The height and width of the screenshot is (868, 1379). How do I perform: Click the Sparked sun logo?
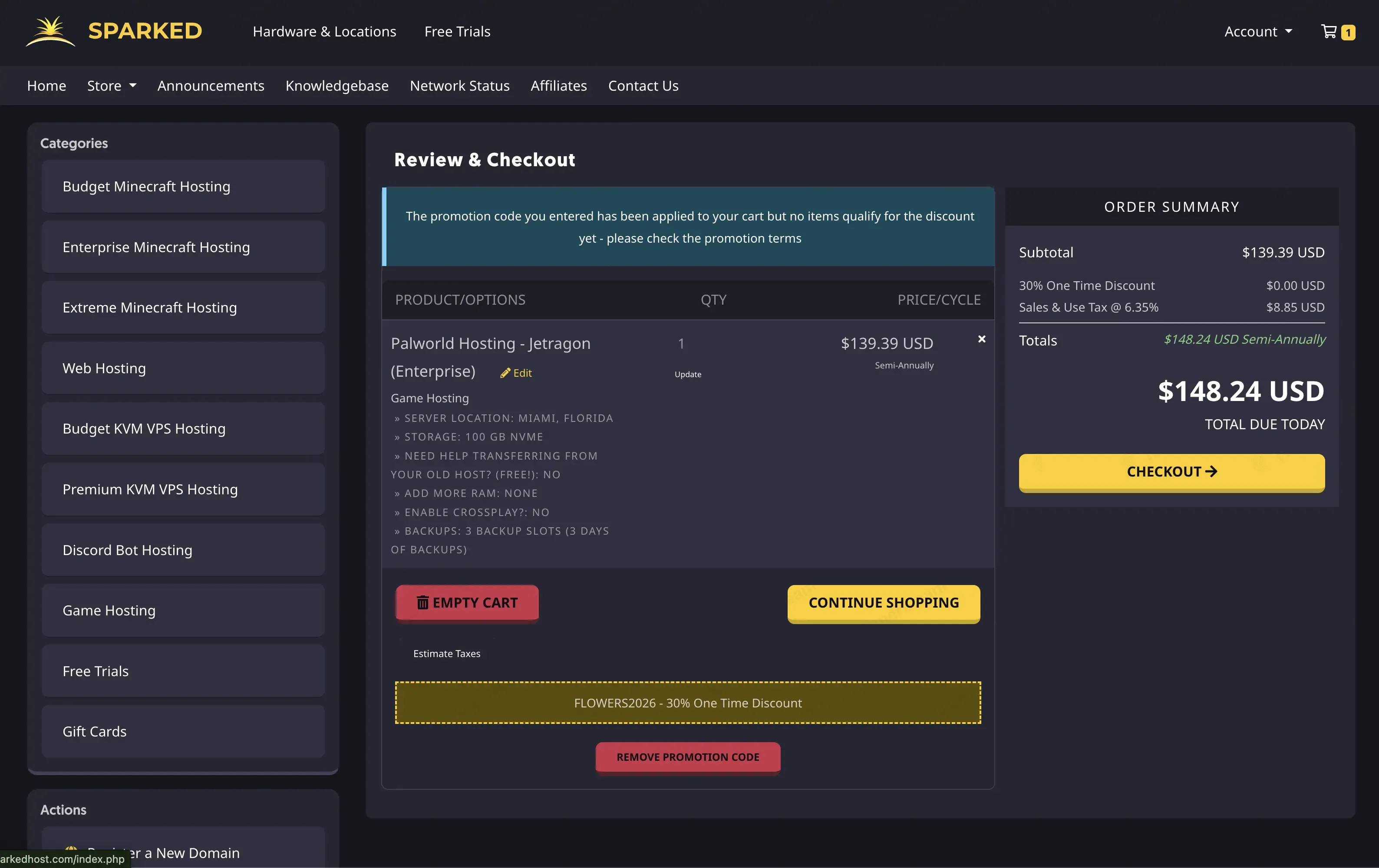coord(50,32)
